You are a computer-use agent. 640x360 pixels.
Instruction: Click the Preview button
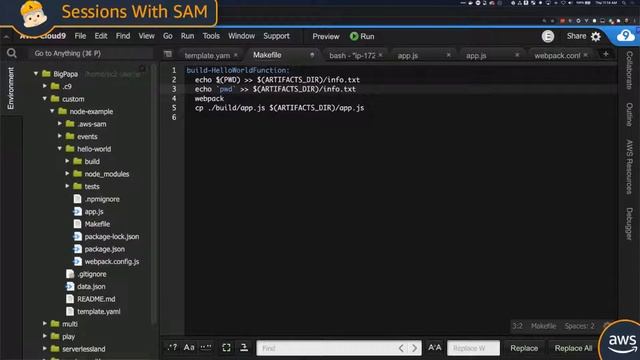point(326,36)
